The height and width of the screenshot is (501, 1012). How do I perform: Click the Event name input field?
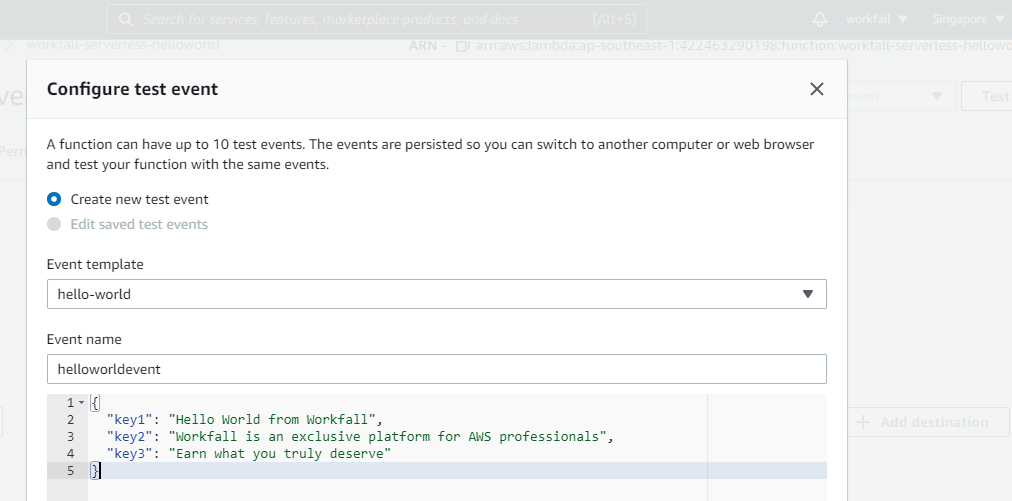click(436, 369)
